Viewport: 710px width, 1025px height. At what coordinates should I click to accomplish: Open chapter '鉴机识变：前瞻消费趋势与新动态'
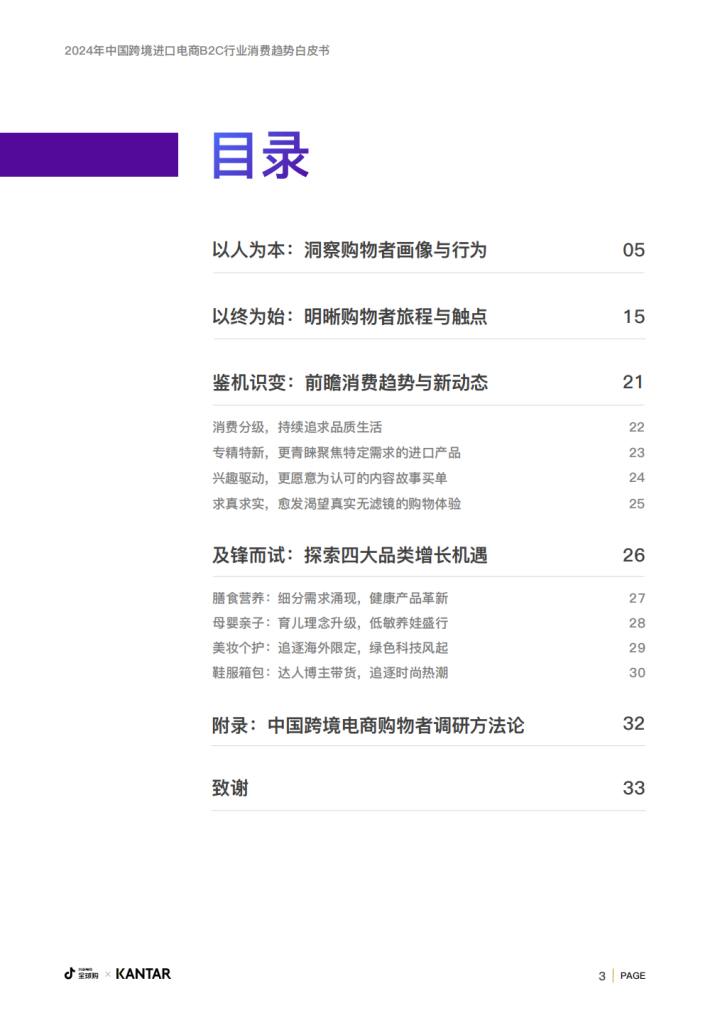pyautogui.click(x=350, y=382)
